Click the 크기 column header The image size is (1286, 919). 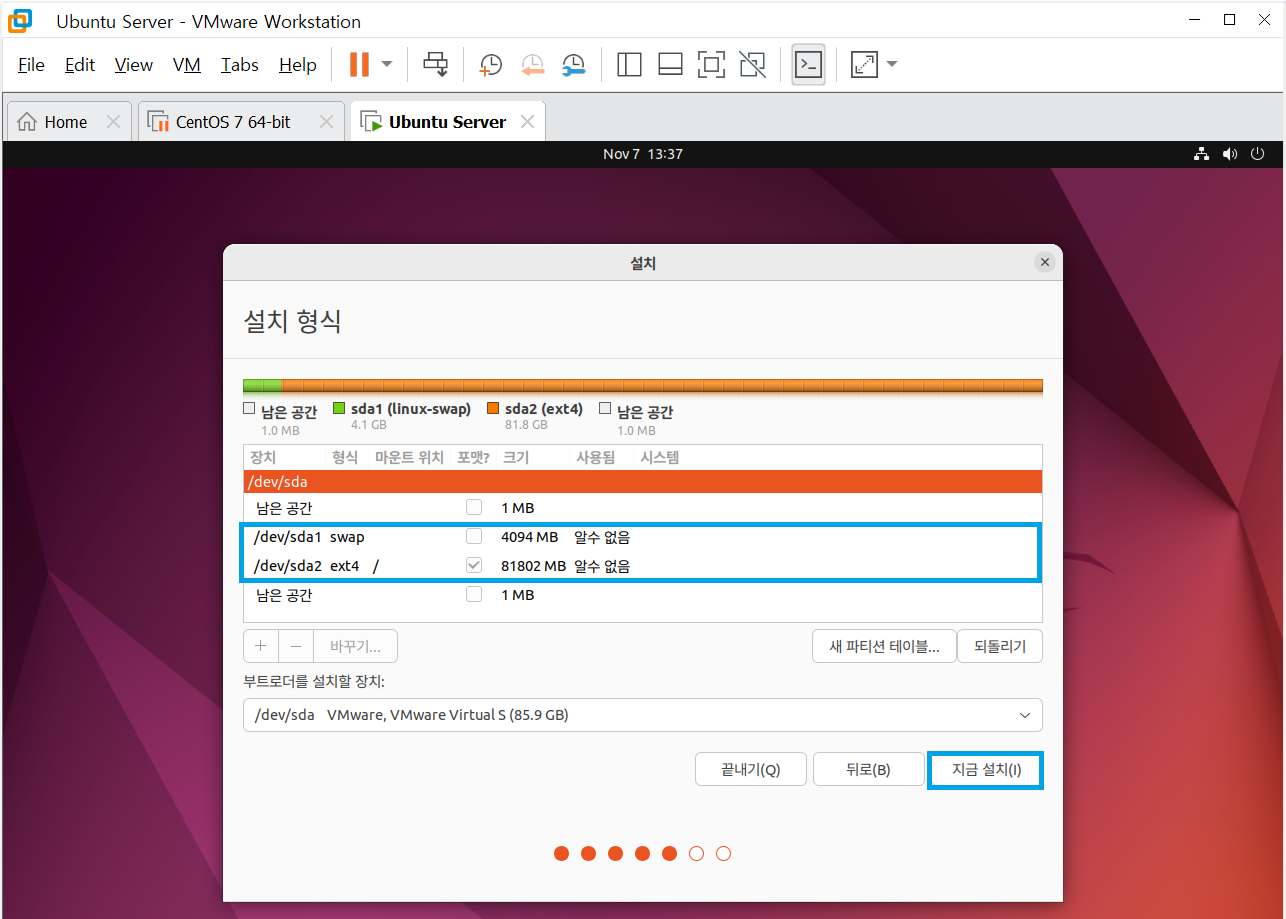point(515,457)
